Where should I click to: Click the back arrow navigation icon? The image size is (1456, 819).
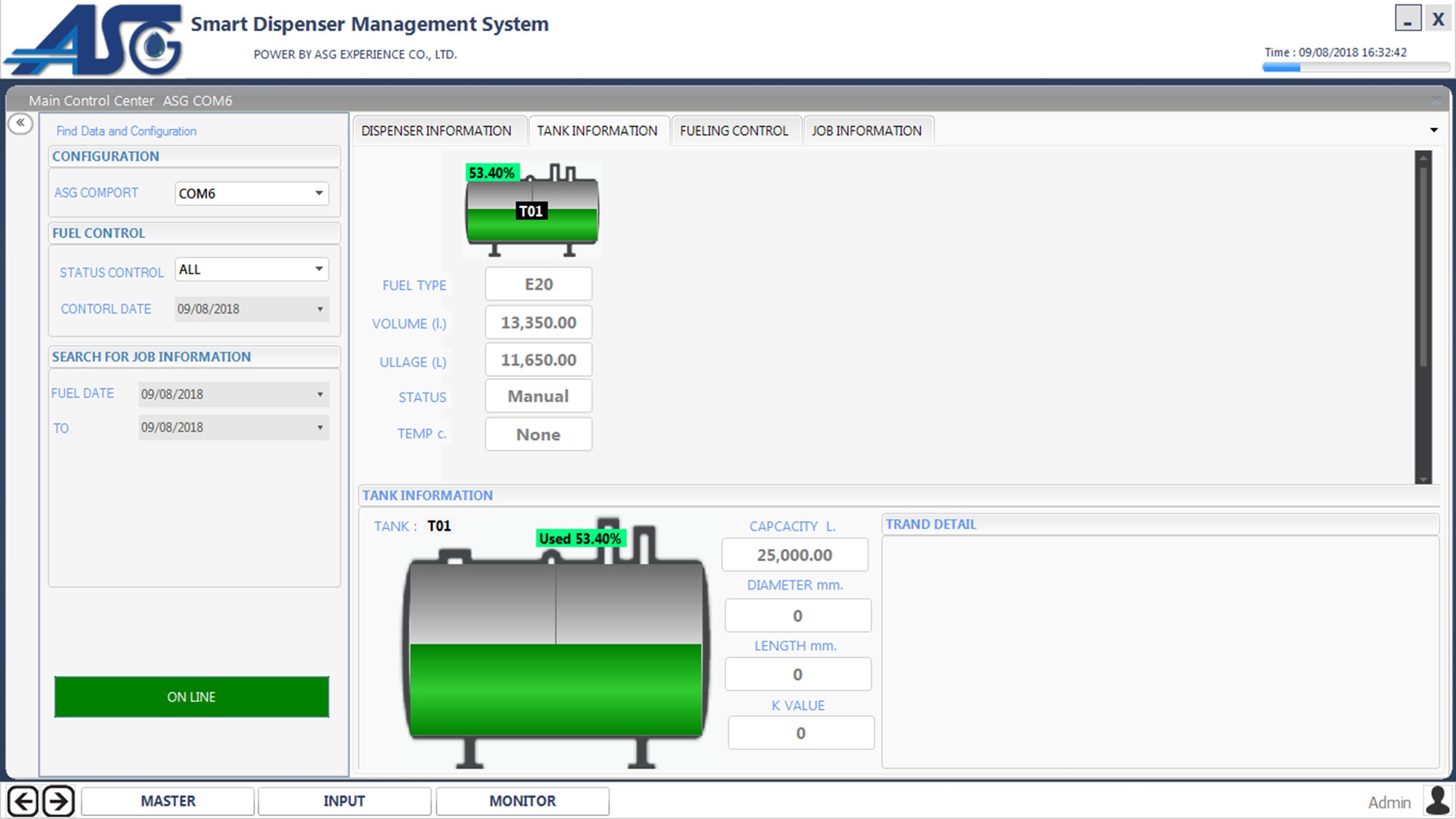point(23,802)
